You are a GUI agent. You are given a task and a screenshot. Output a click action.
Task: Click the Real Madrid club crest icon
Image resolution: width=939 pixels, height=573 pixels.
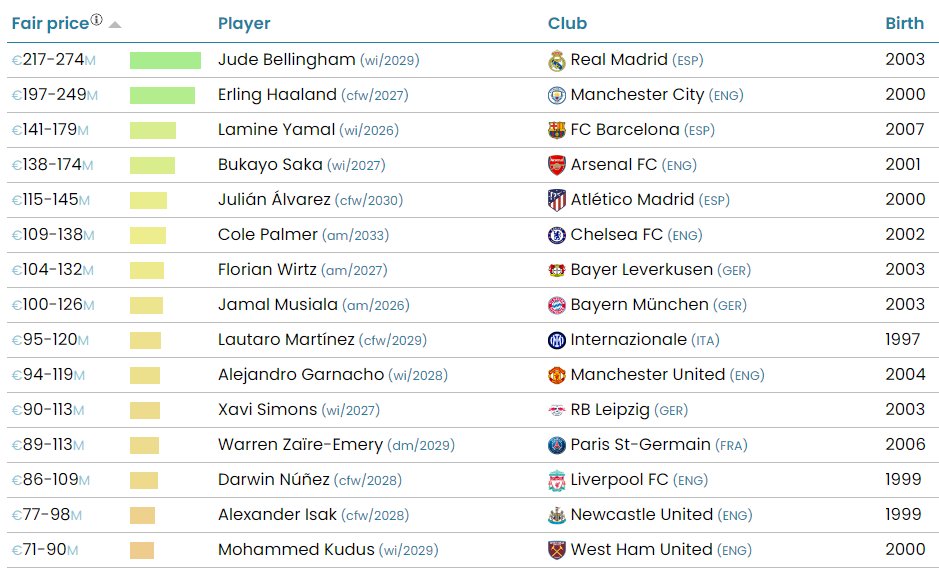556,60
